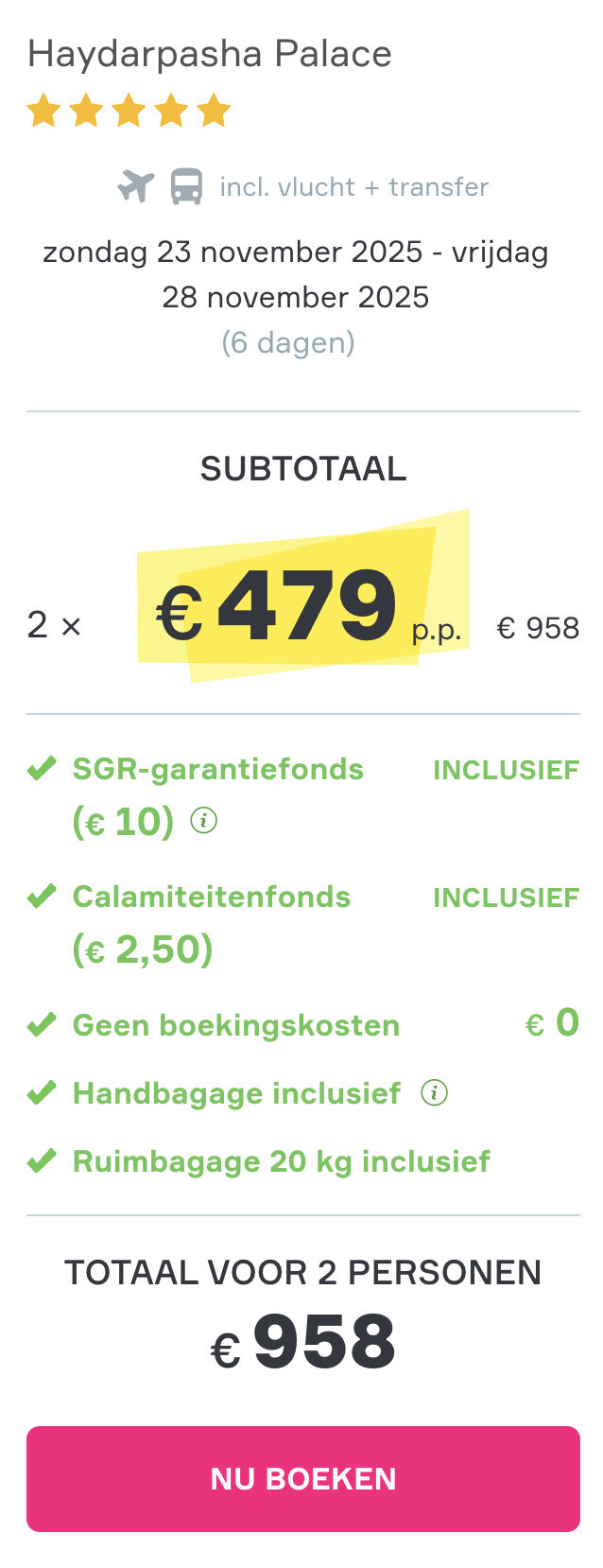Open the SGR-garantiefonds info icon
This screenshot has width=603, height=1568.
point(204,820)
